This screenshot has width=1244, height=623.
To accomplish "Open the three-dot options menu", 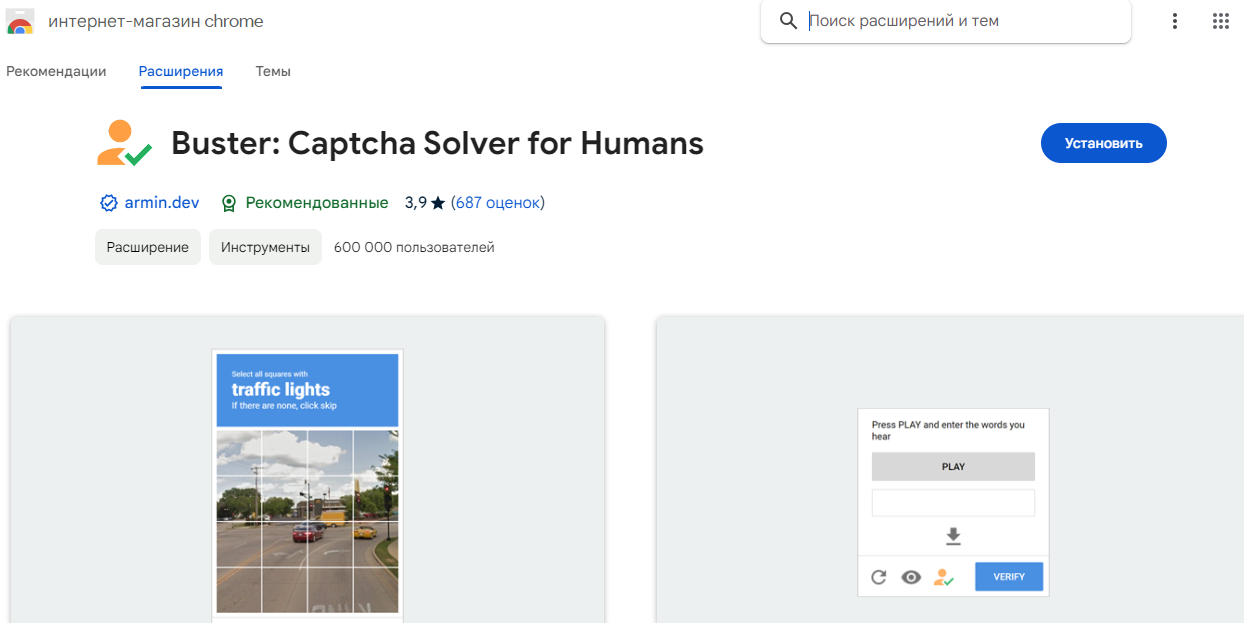I will [1175, 21].
